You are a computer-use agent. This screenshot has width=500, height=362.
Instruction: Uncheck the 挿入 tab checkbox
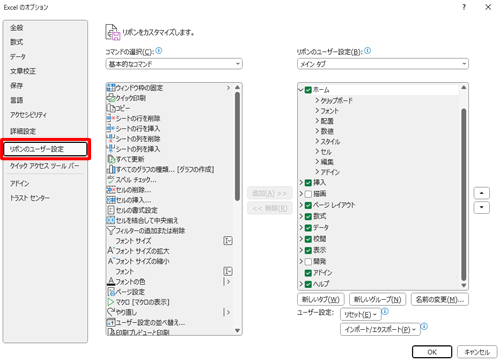[x=308, y=182]
